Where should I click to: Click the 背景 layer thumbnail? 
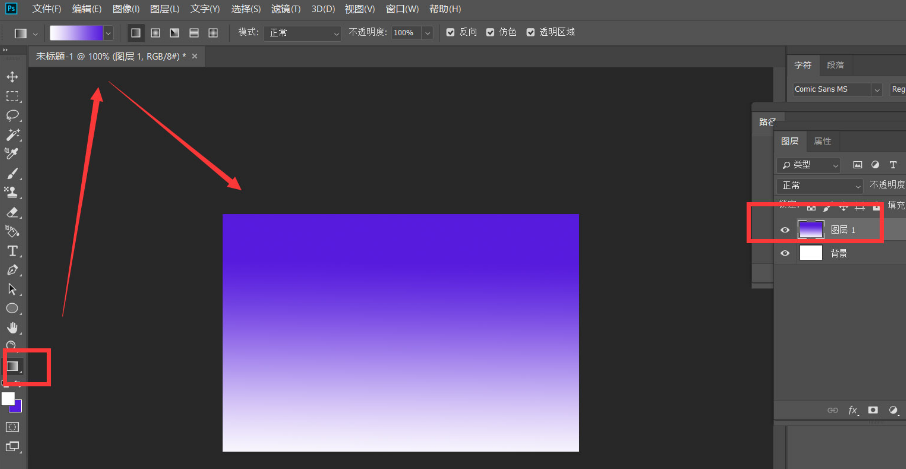pyautogui.click(x=810, y=253)
